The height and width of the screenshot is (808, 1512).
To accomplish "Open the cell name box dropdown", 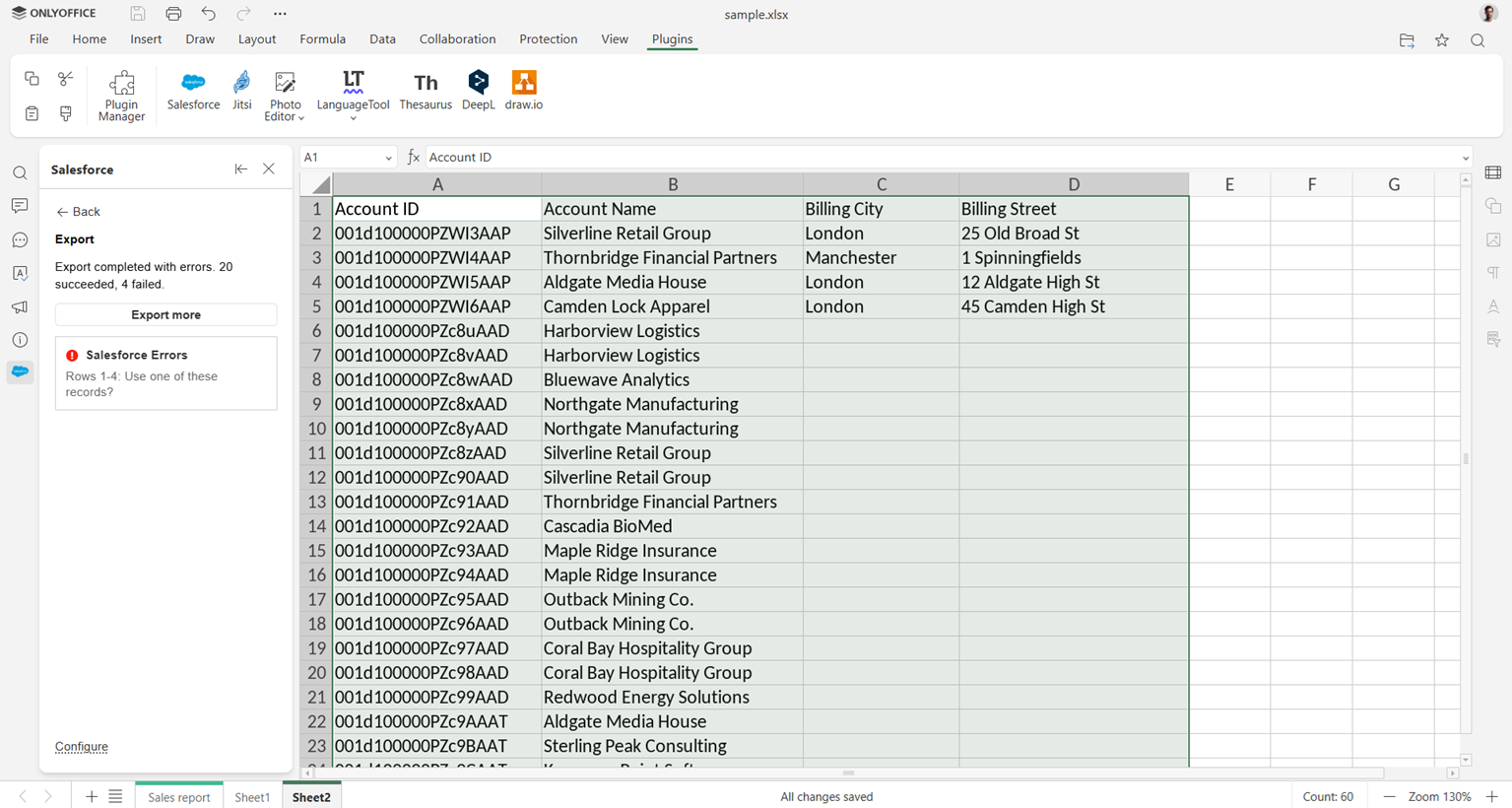I will 388,158.
